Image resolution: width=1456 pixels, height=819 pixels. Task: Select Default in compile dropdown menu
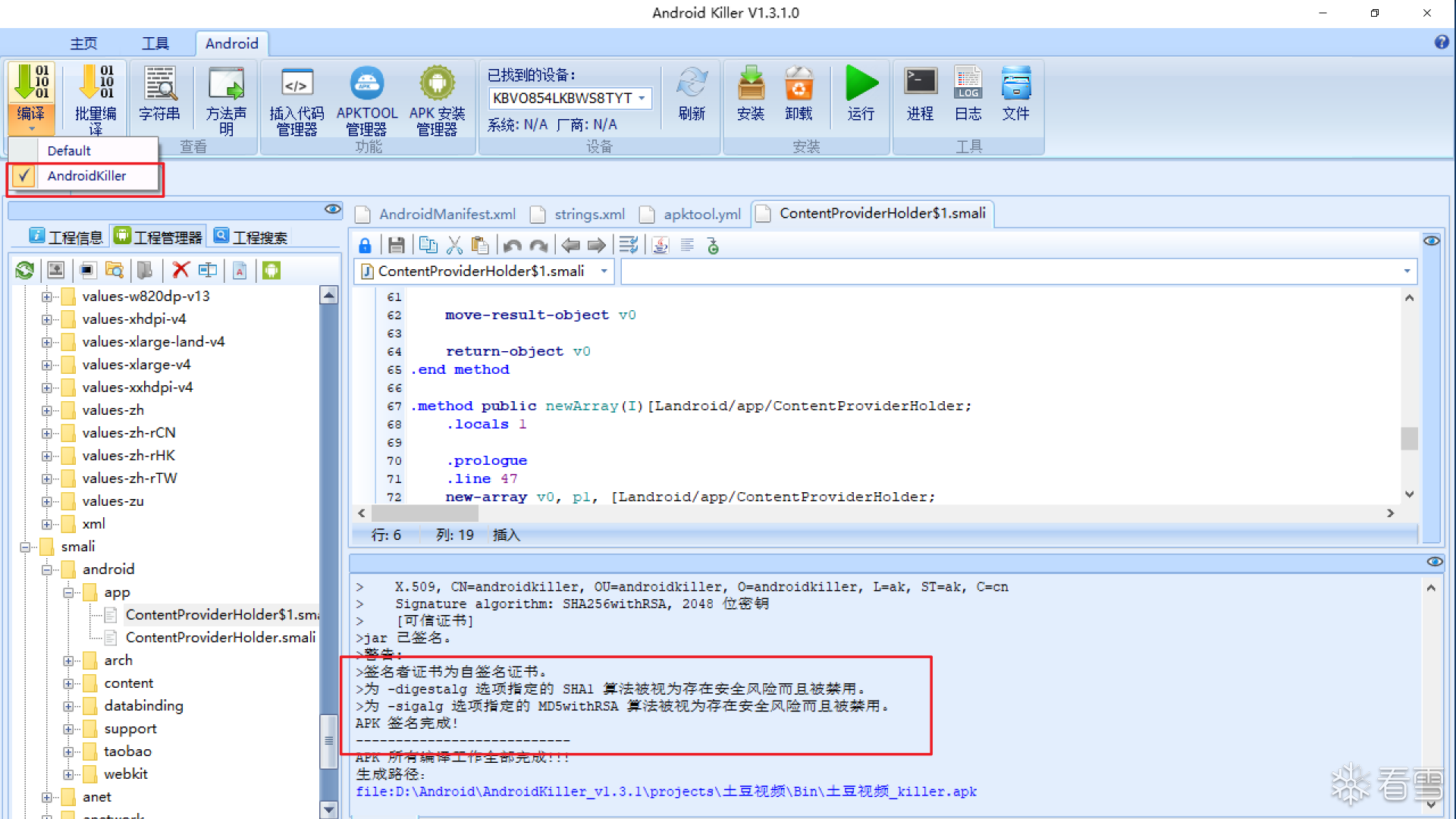click(69, 151)
